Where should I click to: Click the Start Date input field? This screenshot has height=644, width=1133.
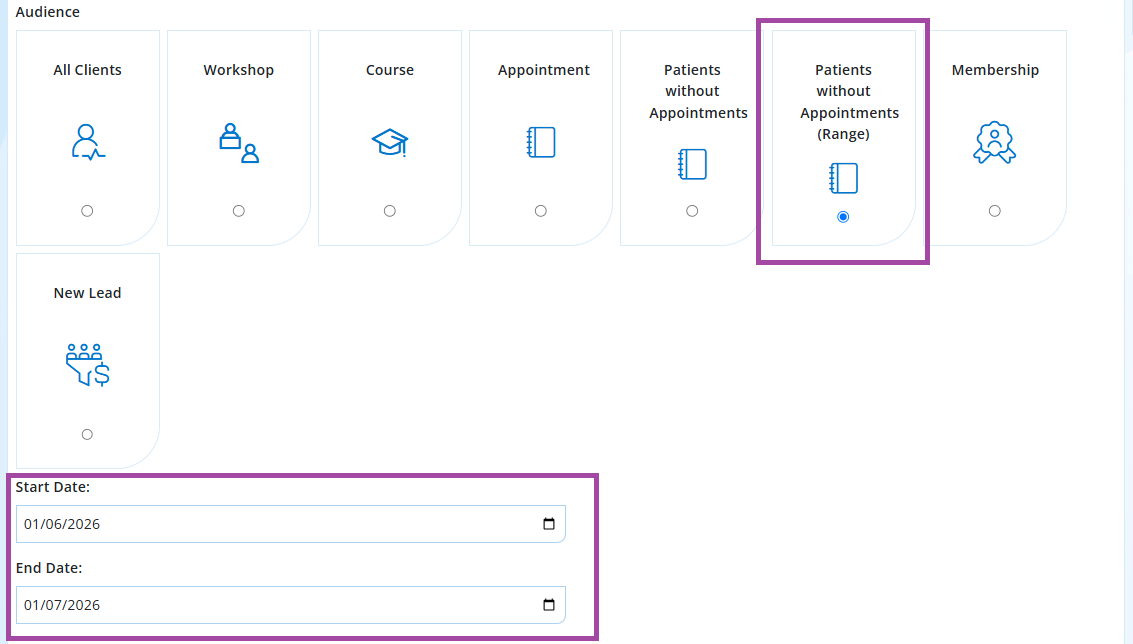click(290, 524)
